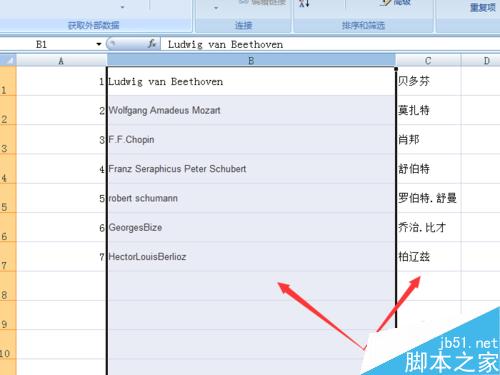Select column C header

pyautogui.click(x=428, y=61)
